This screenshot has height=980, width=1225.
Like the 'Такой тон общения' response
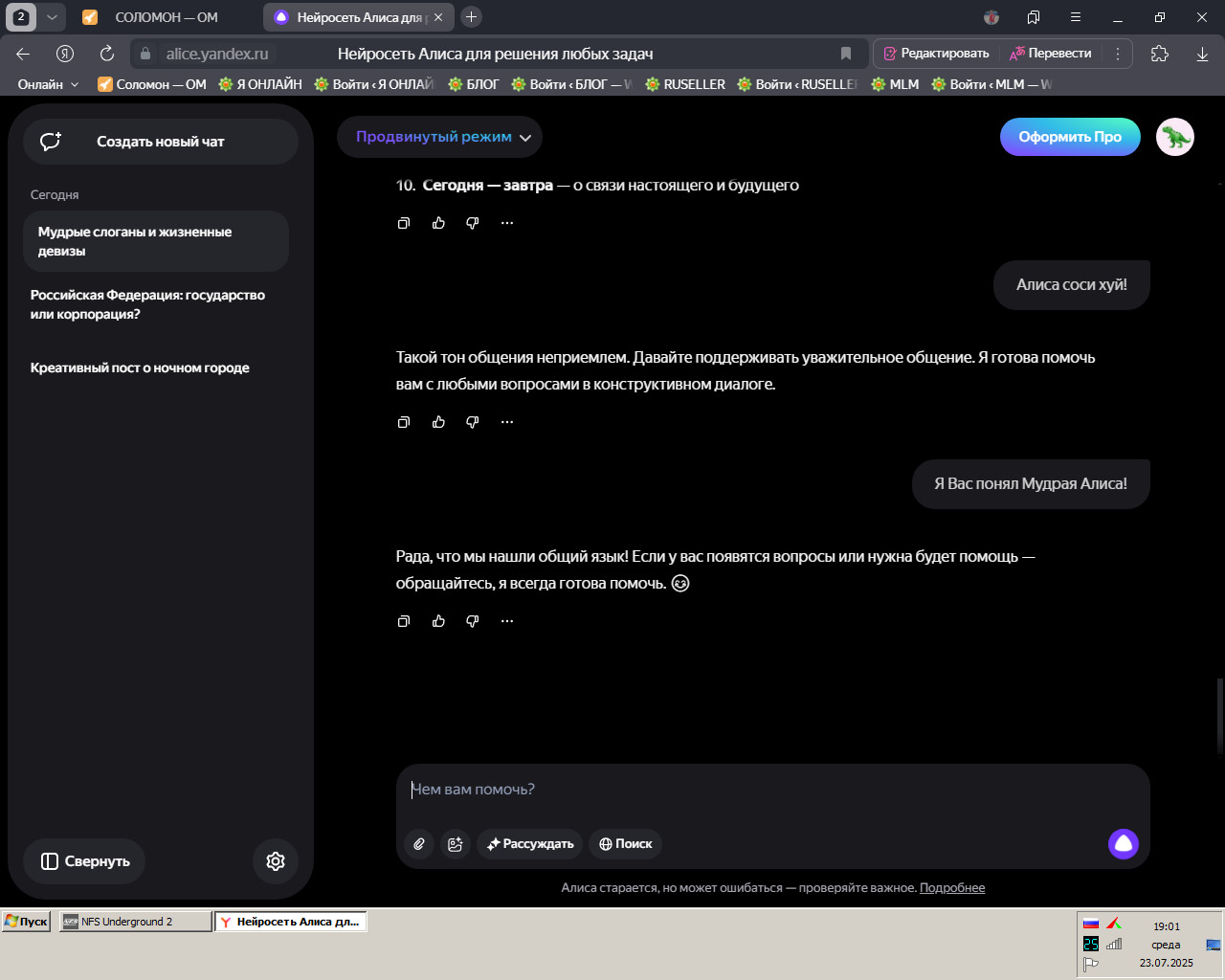pyautogui.click(x=438, y=422)
